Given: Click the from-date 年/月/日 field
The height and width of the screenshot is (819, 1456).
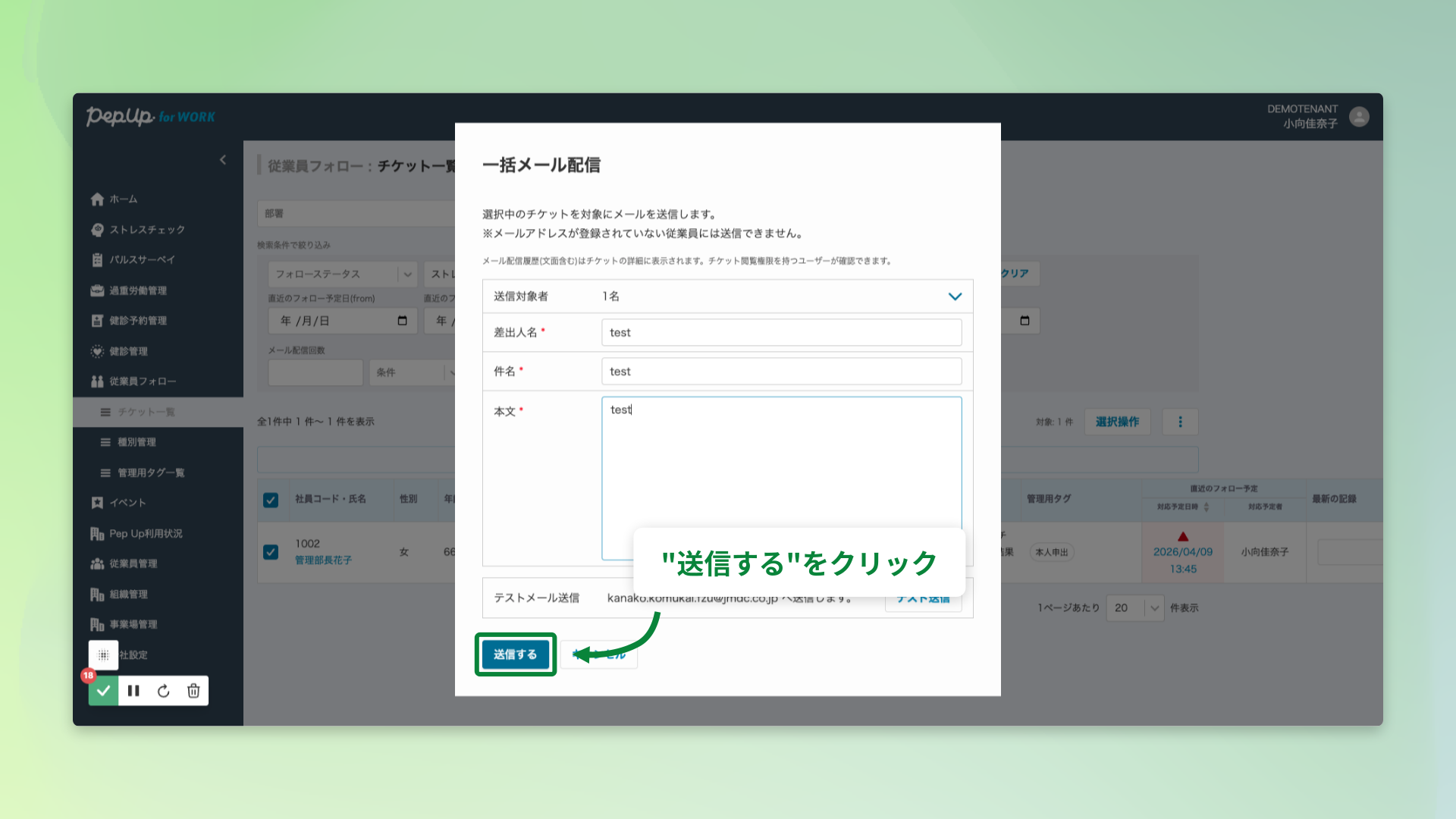Looking at the screenshot, I should (x=344, y=321).
